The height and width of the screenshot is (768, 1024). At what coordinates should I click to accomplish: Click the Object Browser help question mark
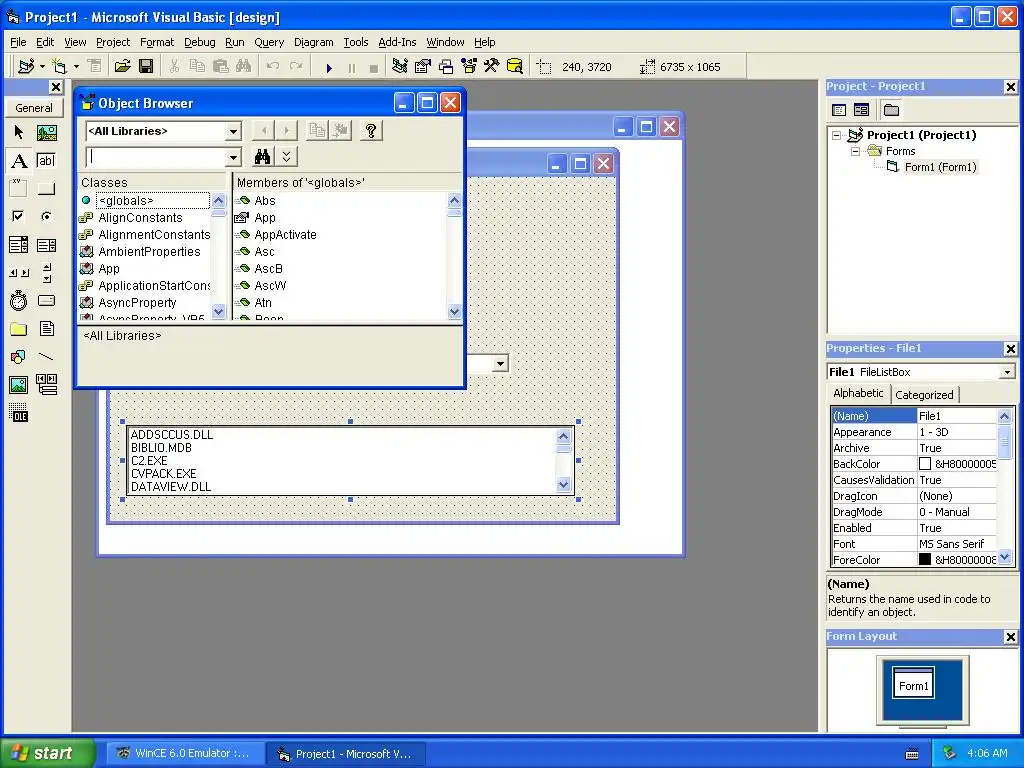[x=371, y=131]
